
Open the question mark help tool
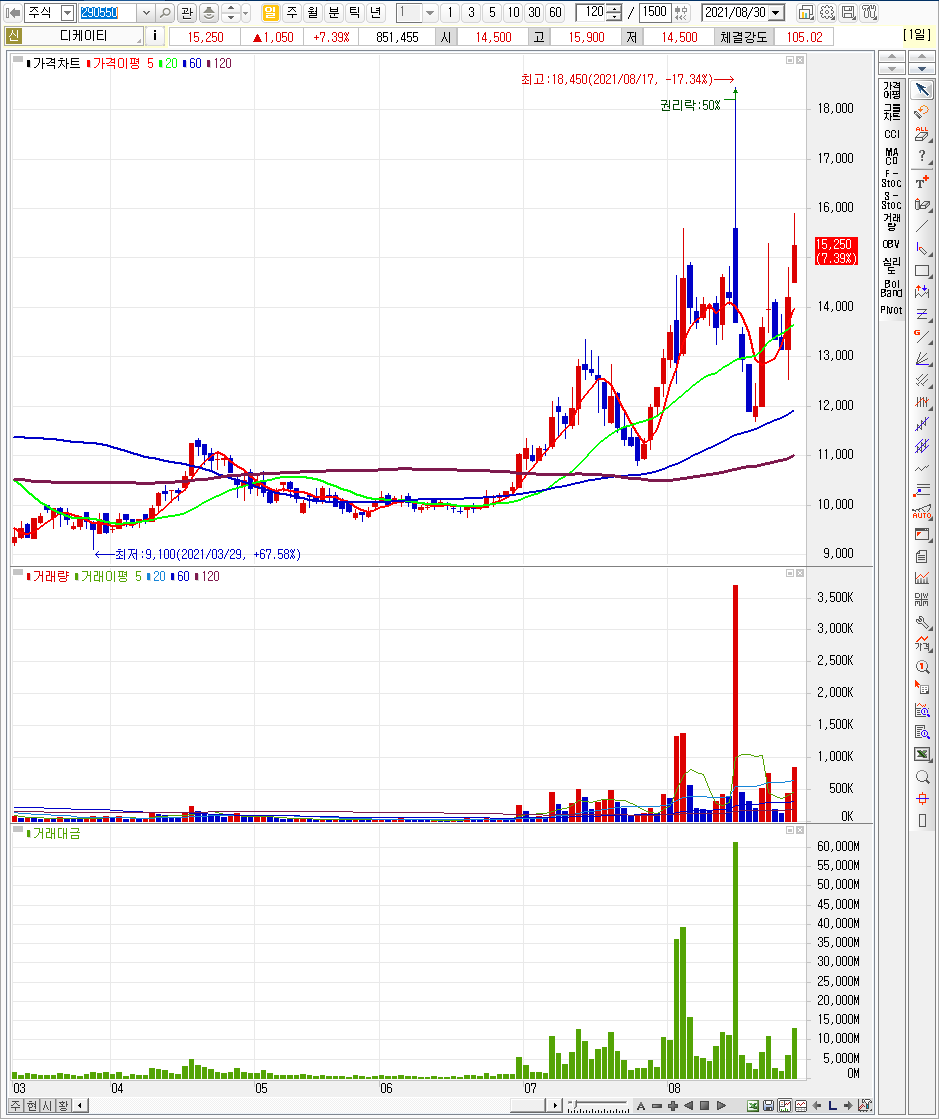pos(923,156)
